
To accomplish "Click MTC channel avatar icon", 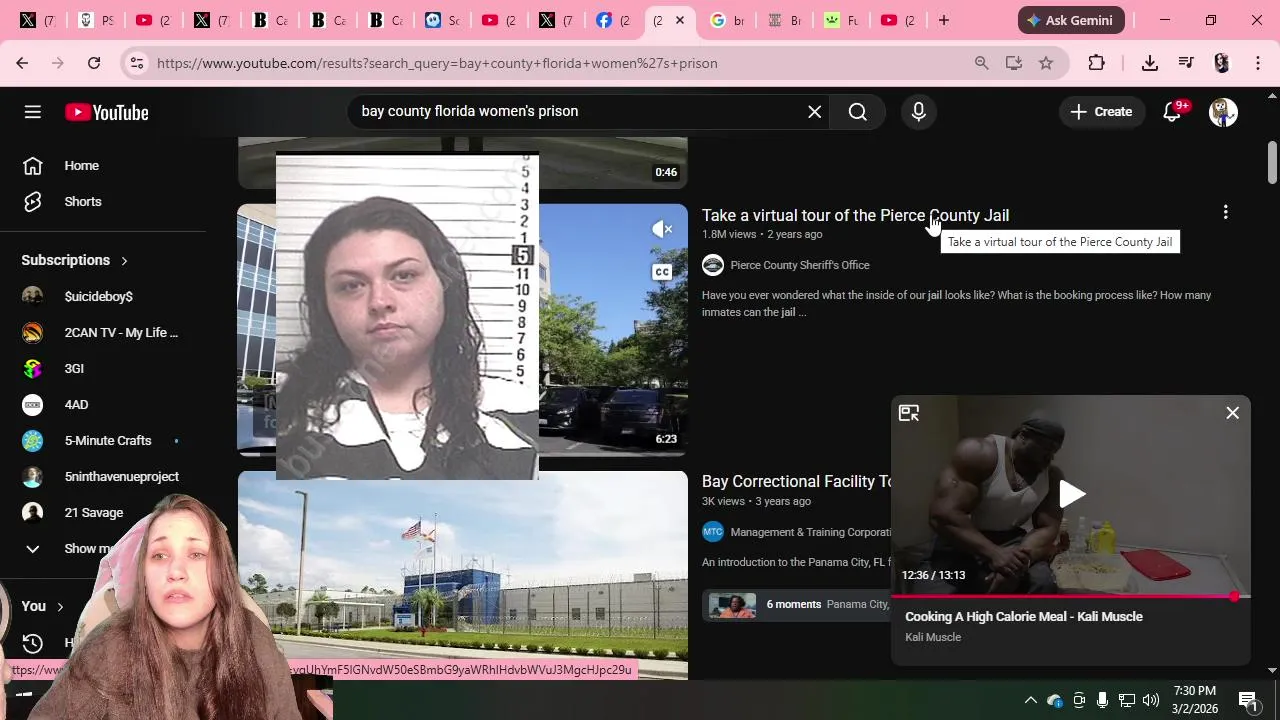I will tap(713, 532).
